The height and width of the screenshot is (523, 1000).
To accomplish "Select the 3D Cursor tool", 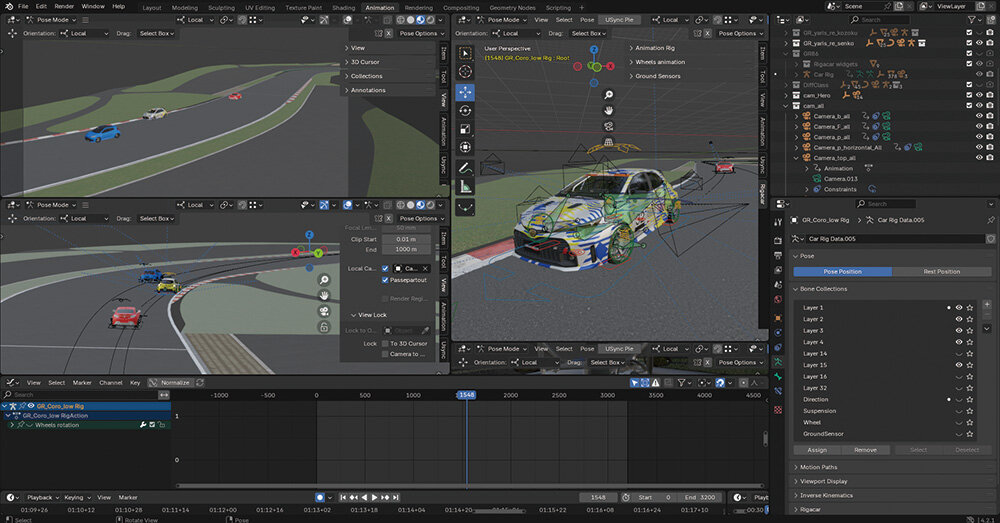I will pos(466,72).
